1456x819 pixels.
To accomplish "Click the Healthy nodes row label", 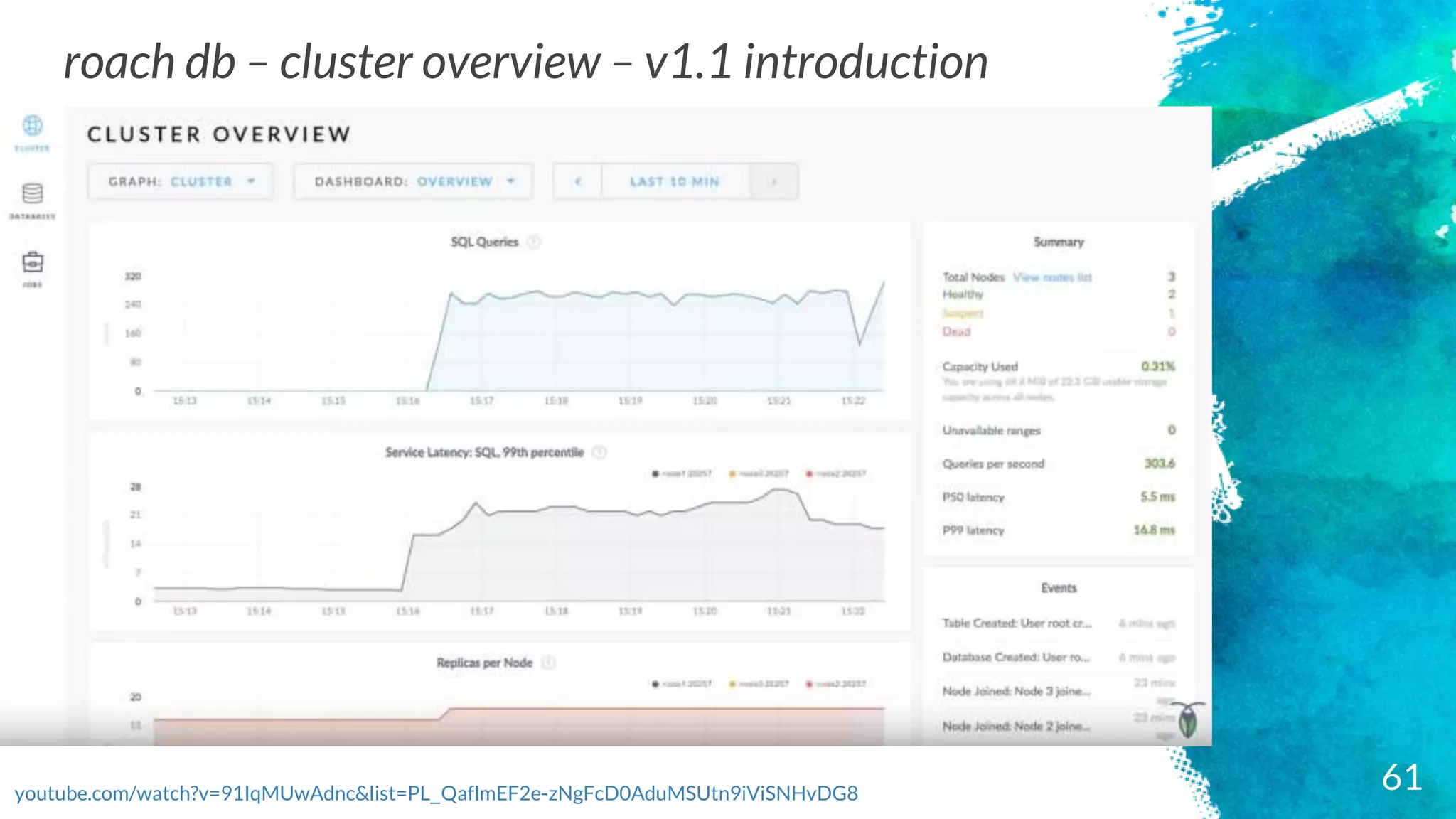I will tap(963, 294).
